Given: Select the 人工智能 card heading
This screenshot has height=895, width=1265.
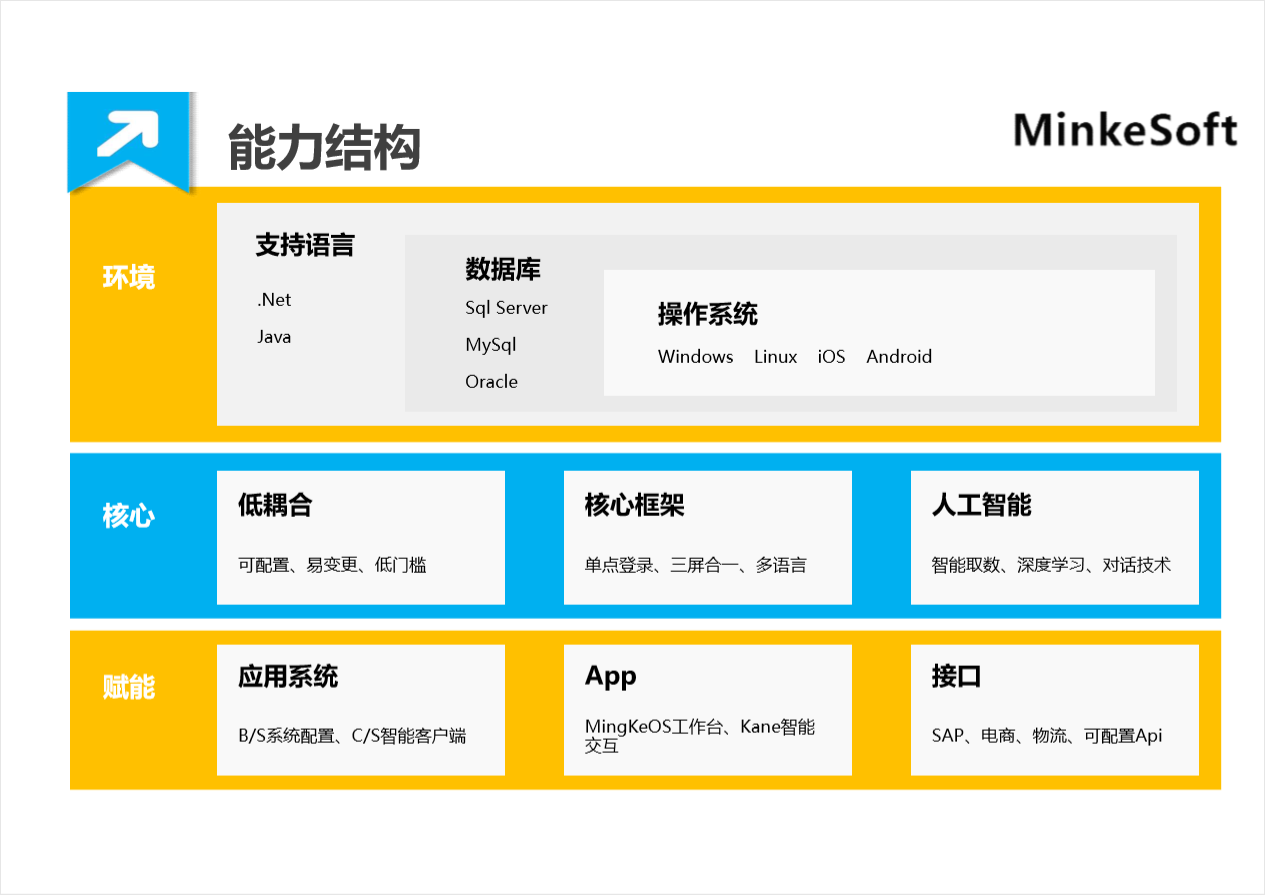Looking at the screenshot, I should [982, 505].
